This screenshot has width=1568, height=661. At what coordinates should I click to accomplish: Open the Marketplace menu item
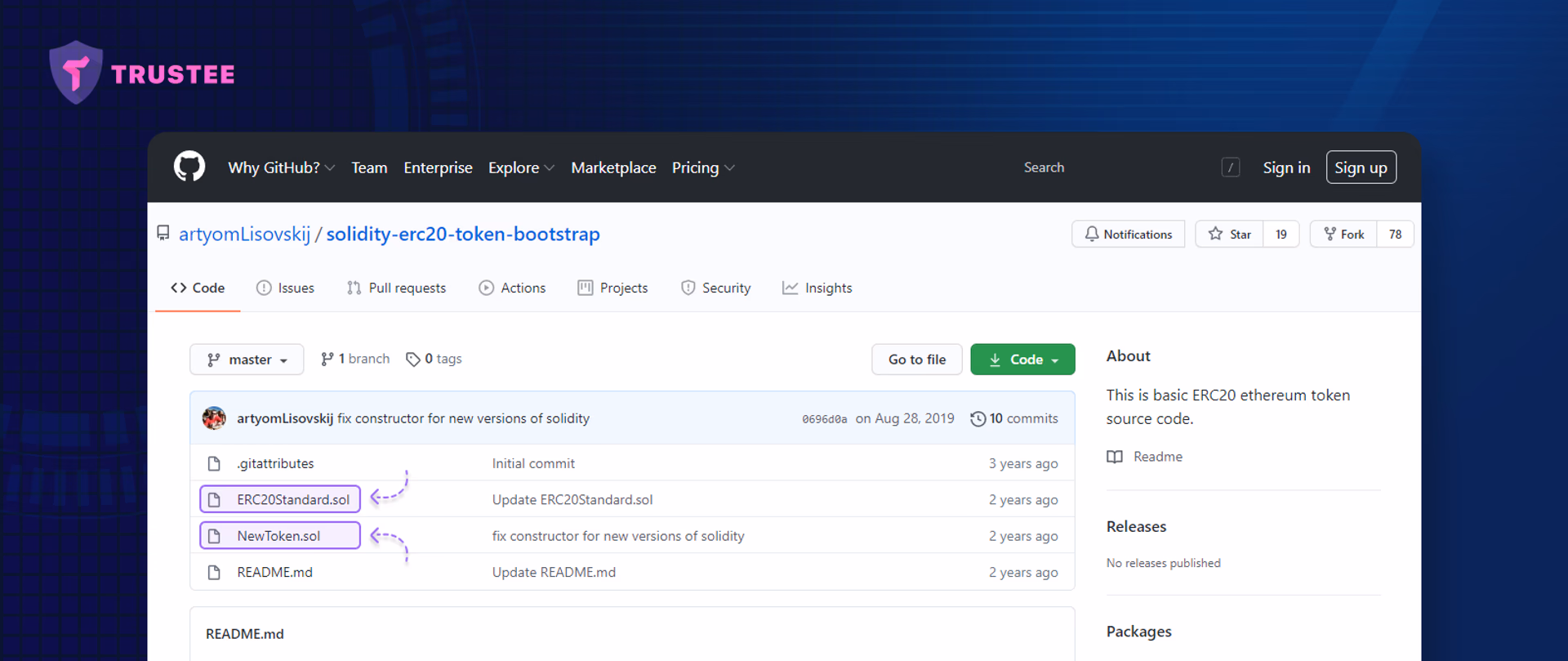613,167
